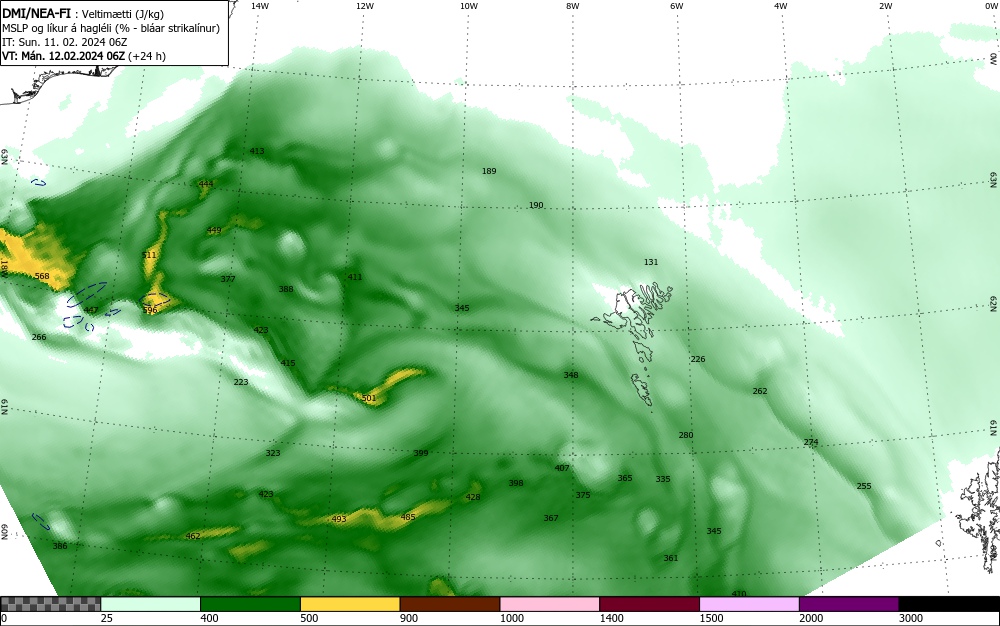The image size is (1000, 626).
Task: Click the map value '388'
Action: click(286, 289)
